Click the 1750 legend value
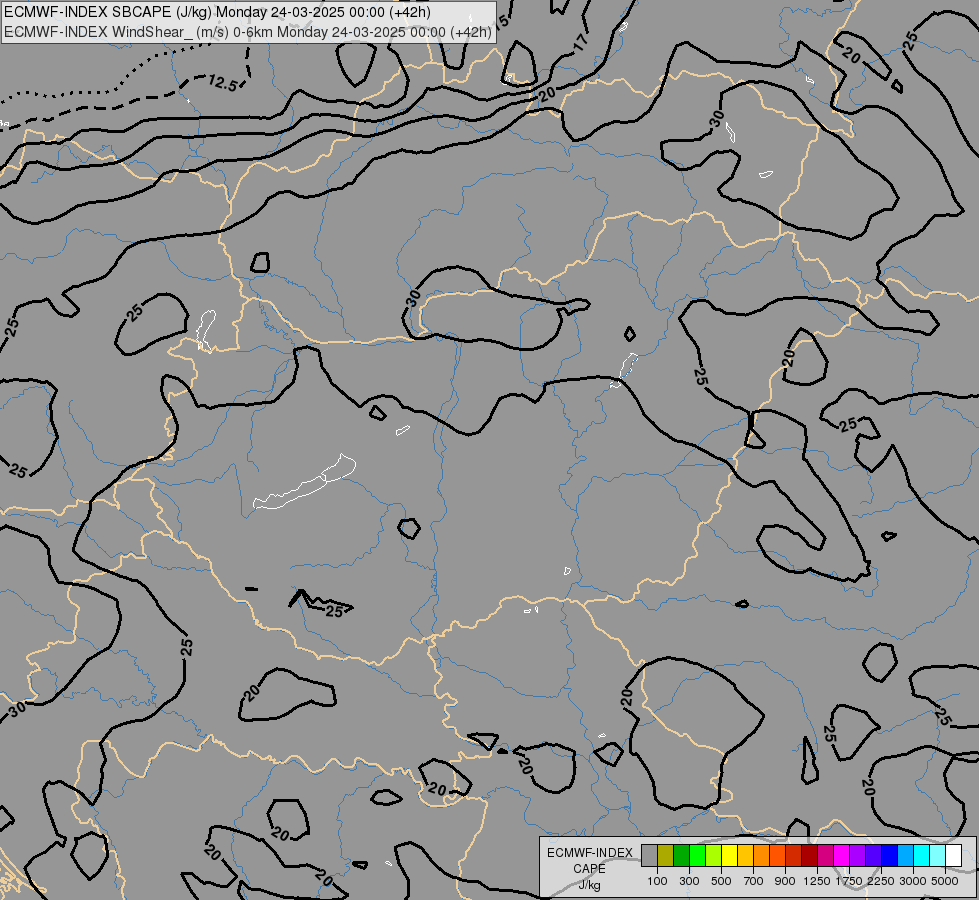This screenshot has width=979, height=900. 849,881
